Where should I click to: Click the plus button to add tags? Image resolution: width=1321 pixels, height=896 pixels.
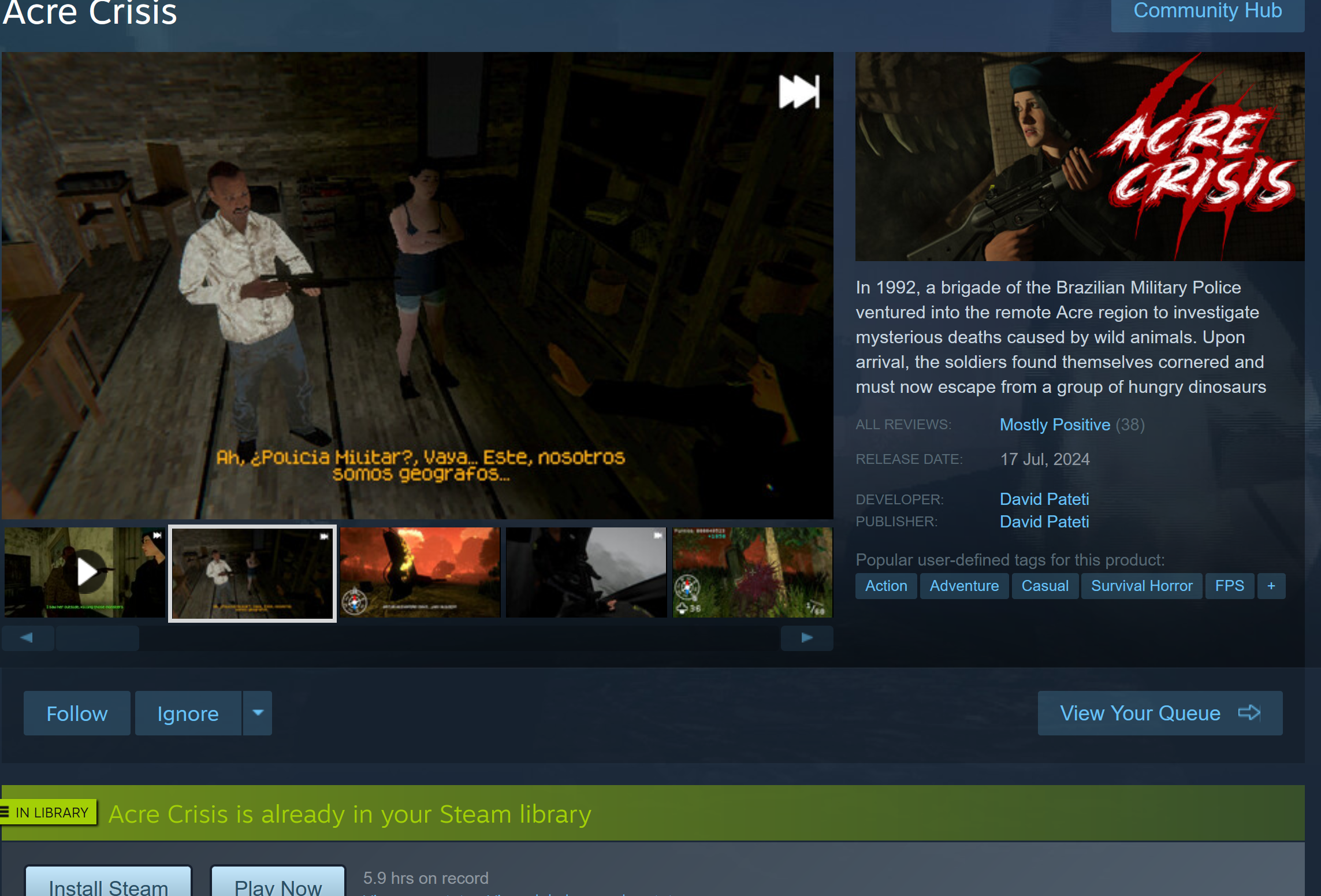(x=1271, y=586)
